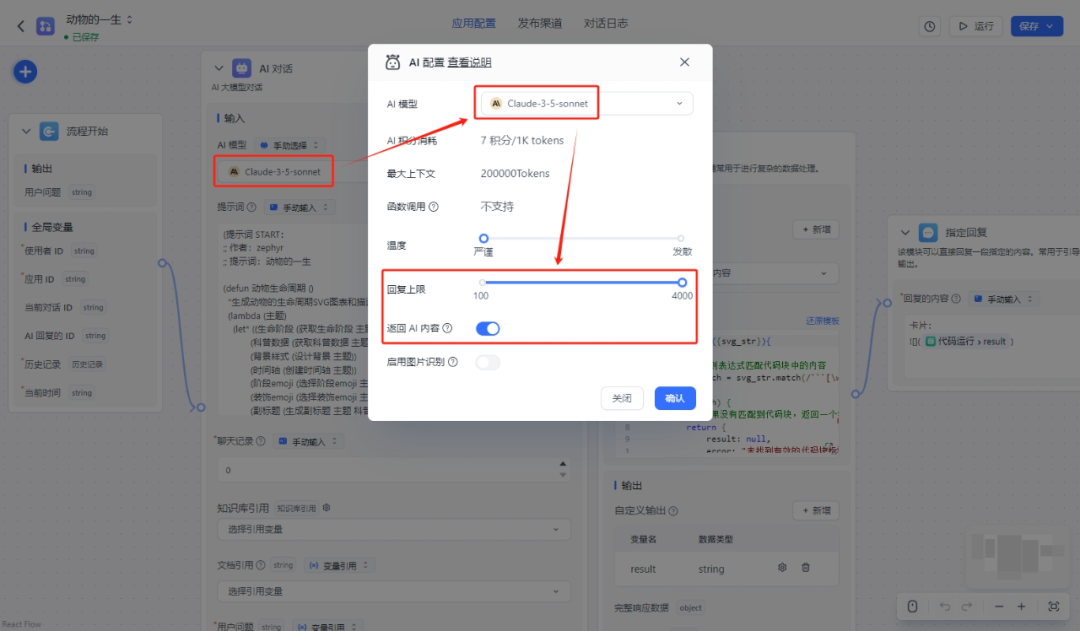This screenshot has height=631, width=1080.
Task: Click the 代码运行 > result variable tag
Action: (x=966, y=342)
